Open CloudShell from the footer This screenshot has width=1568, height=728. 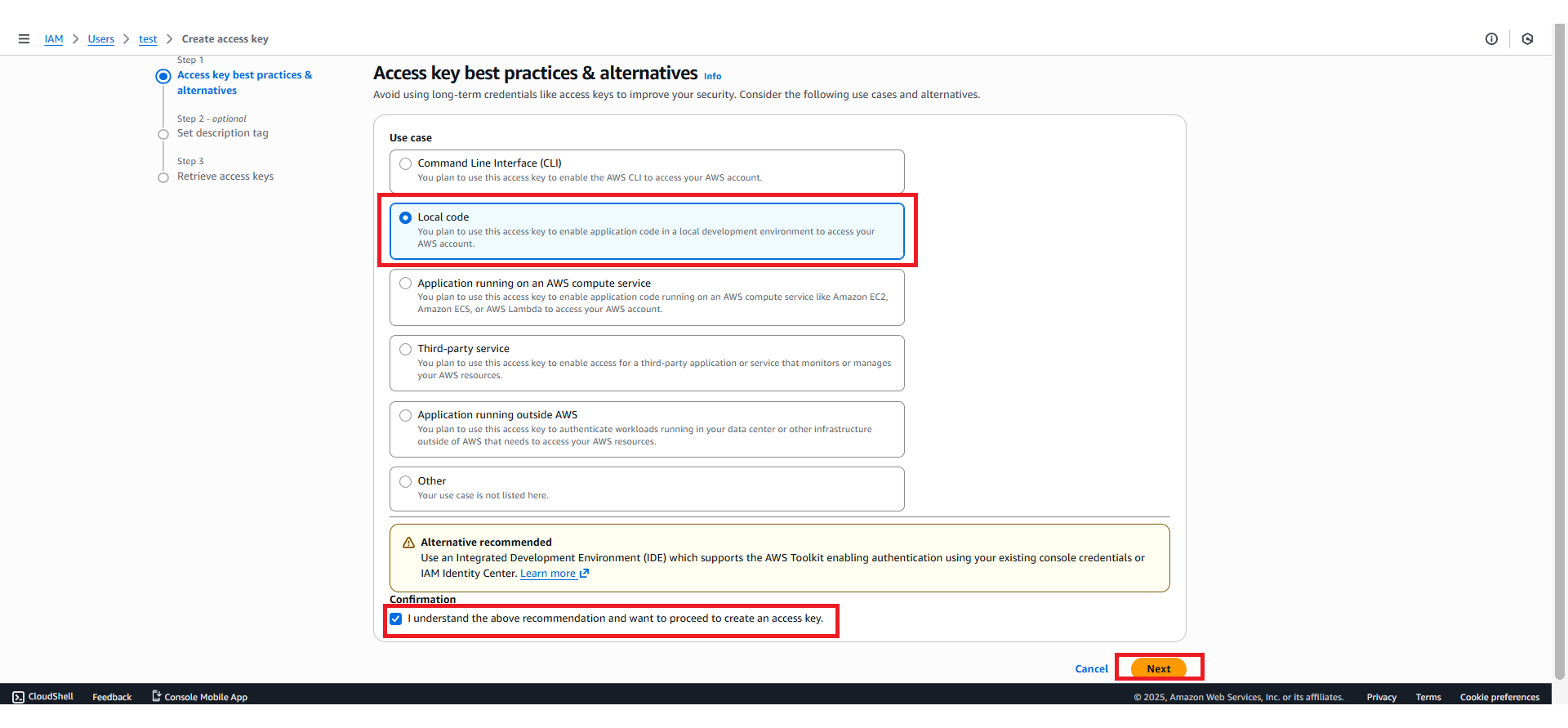43,697
